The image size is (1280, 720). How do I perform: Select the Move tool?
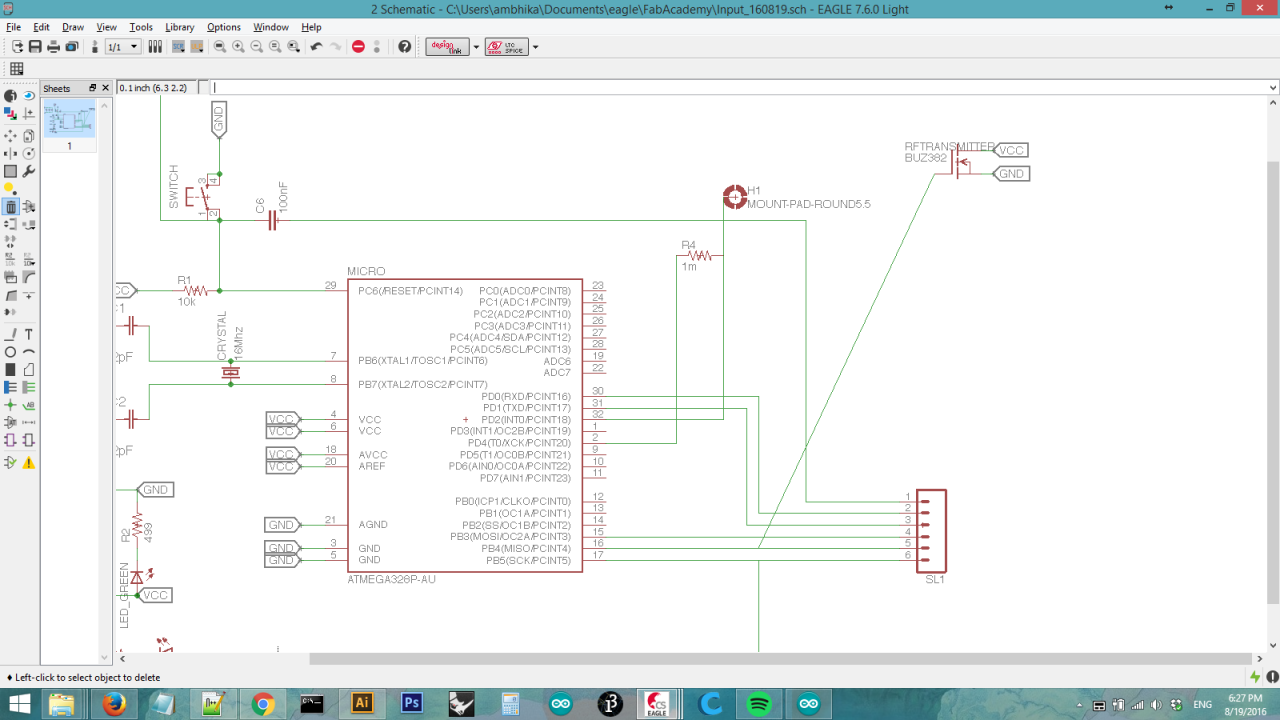[x=10, y=135]
